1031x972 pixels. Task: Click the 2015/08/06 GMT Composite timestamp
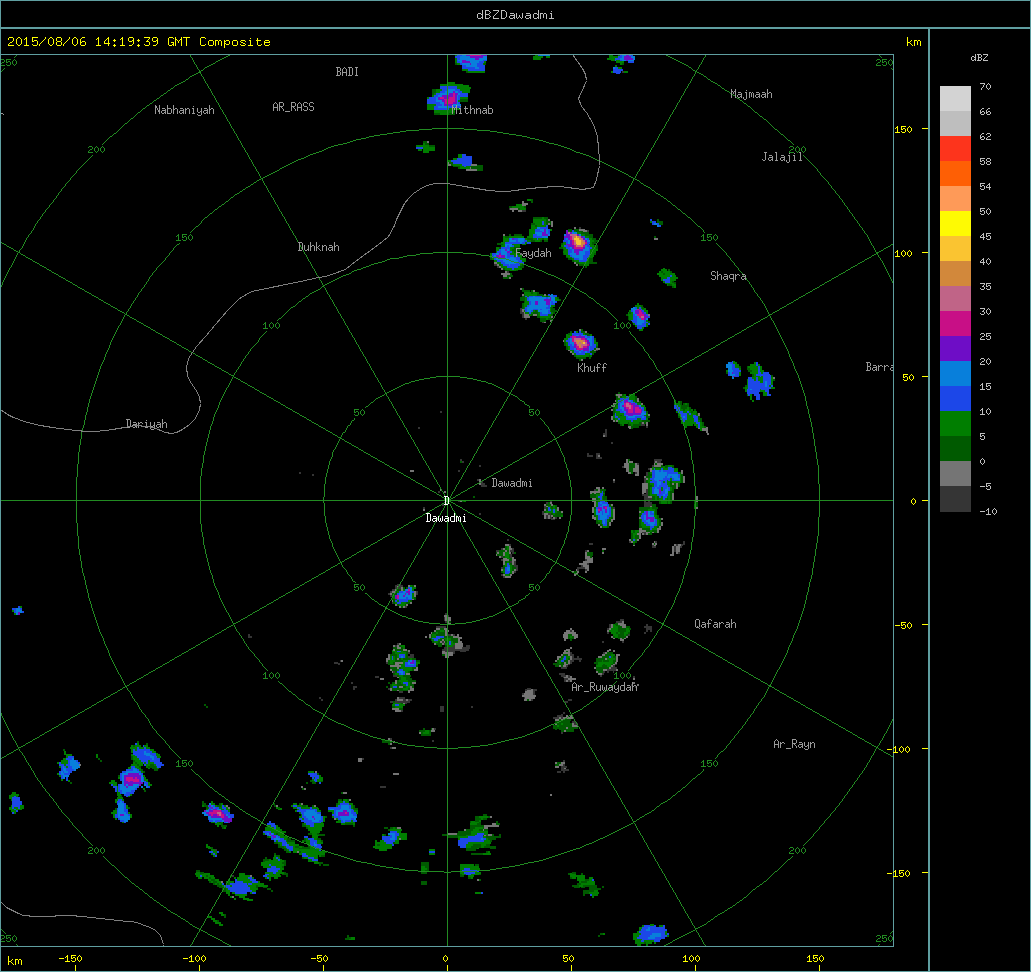click(139, 42)
